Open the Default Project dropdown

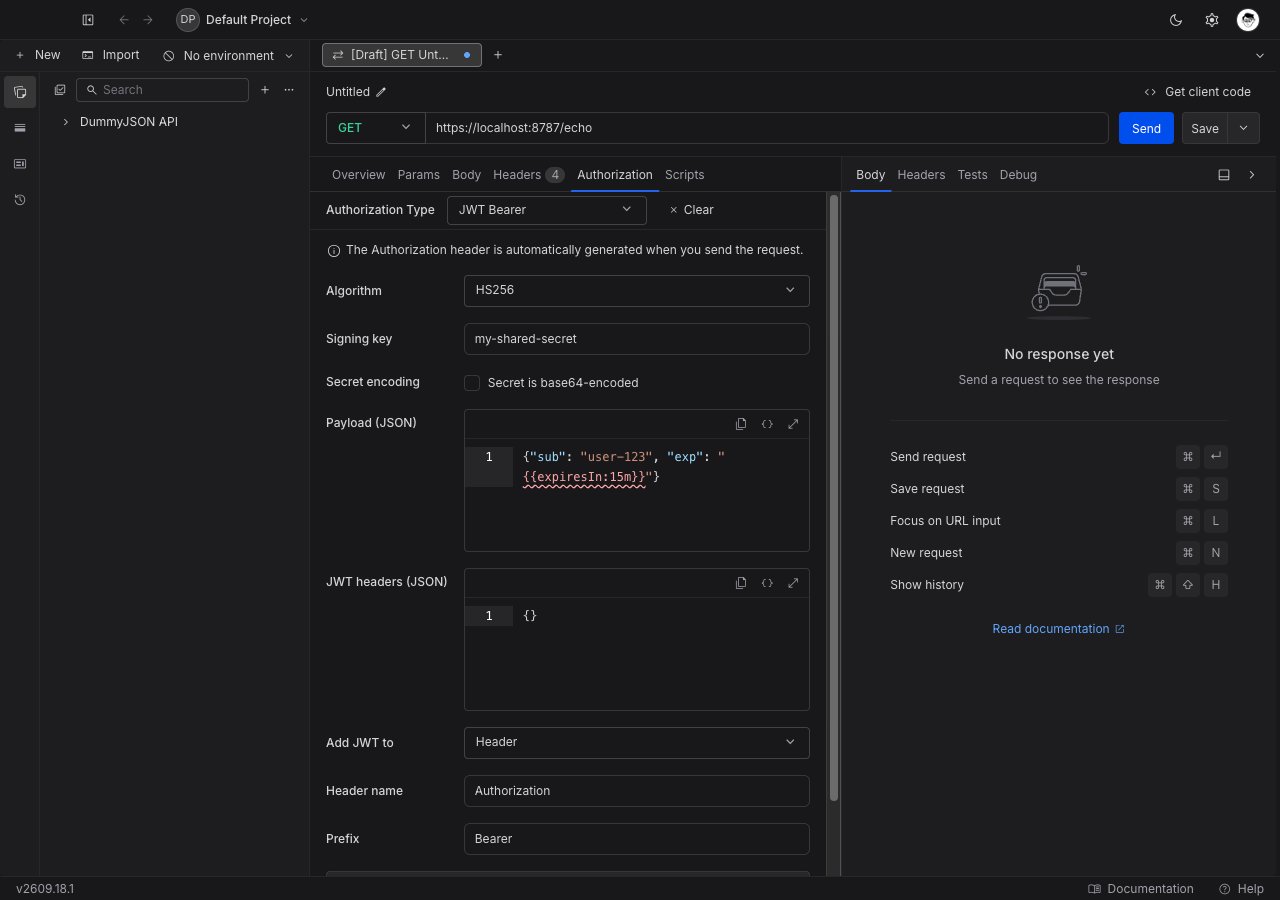[243, 20]
